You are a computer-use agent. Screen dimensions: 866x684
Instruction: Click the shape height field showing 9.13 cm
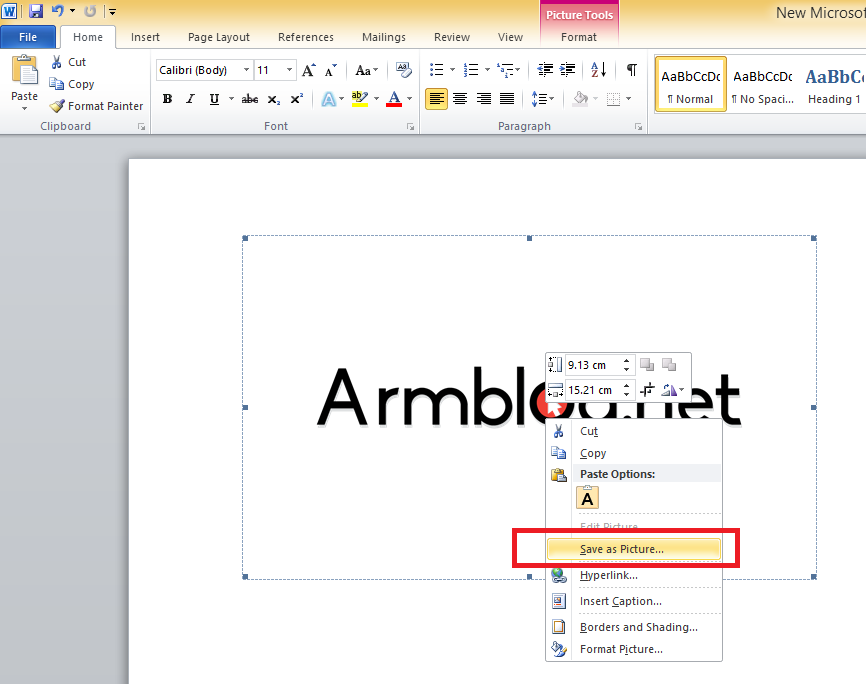[x=594, y=365]
